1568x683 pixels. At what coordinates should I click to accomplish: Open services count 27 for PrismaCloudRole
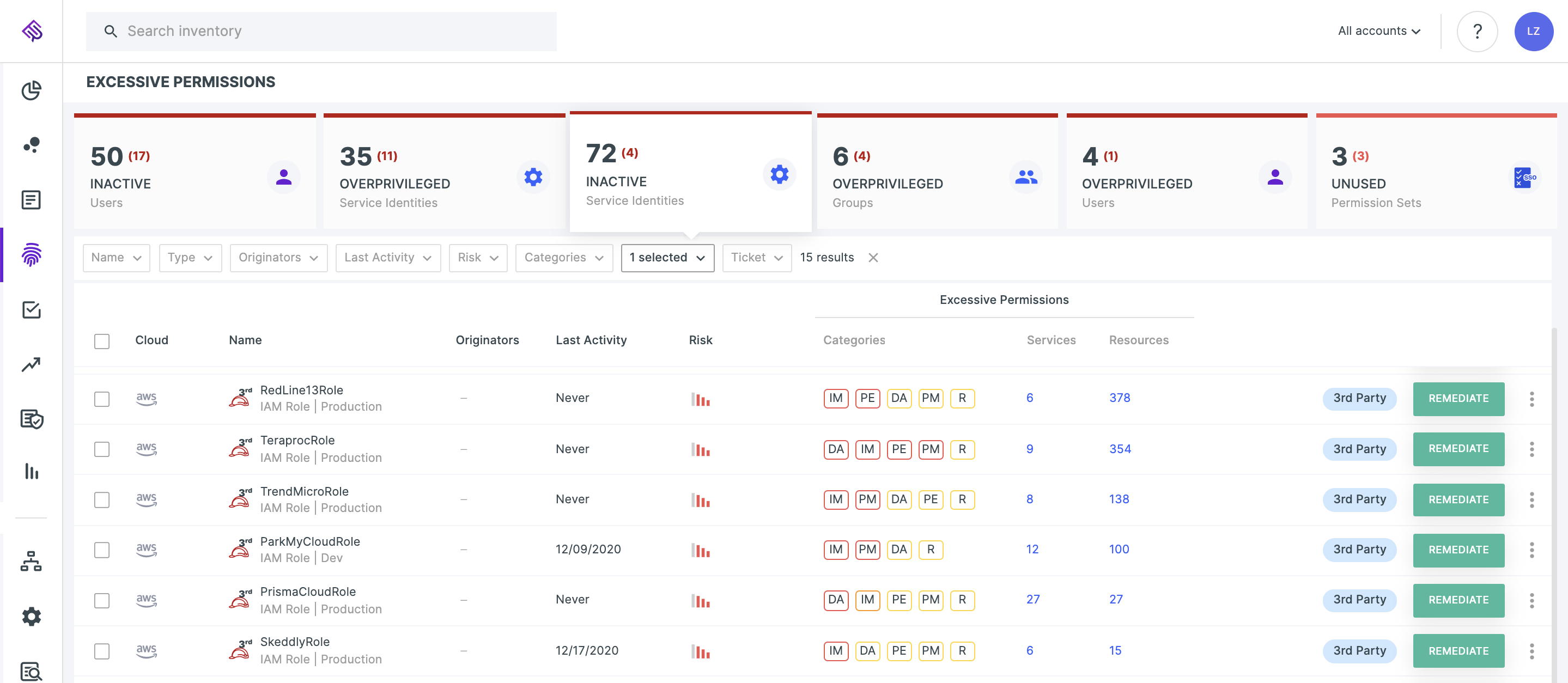tap(1033, 600)
